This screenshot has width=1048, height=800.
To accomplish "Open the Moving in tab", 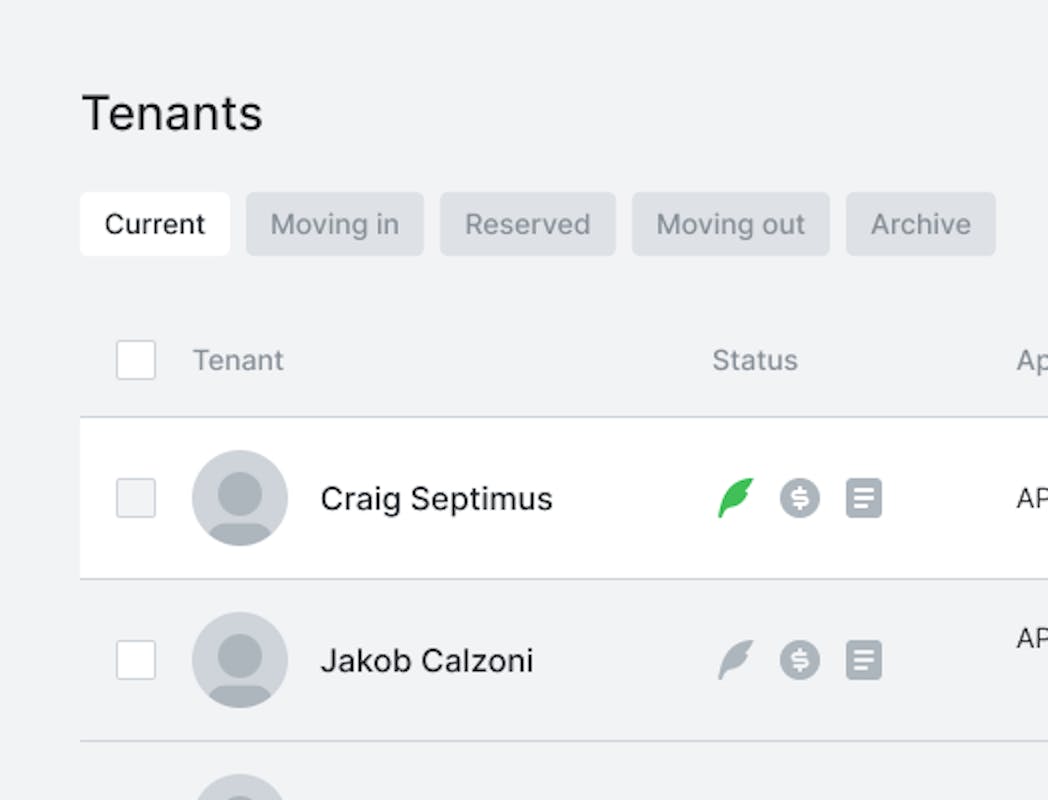I will pyautogui.click(x=335, y=224).
